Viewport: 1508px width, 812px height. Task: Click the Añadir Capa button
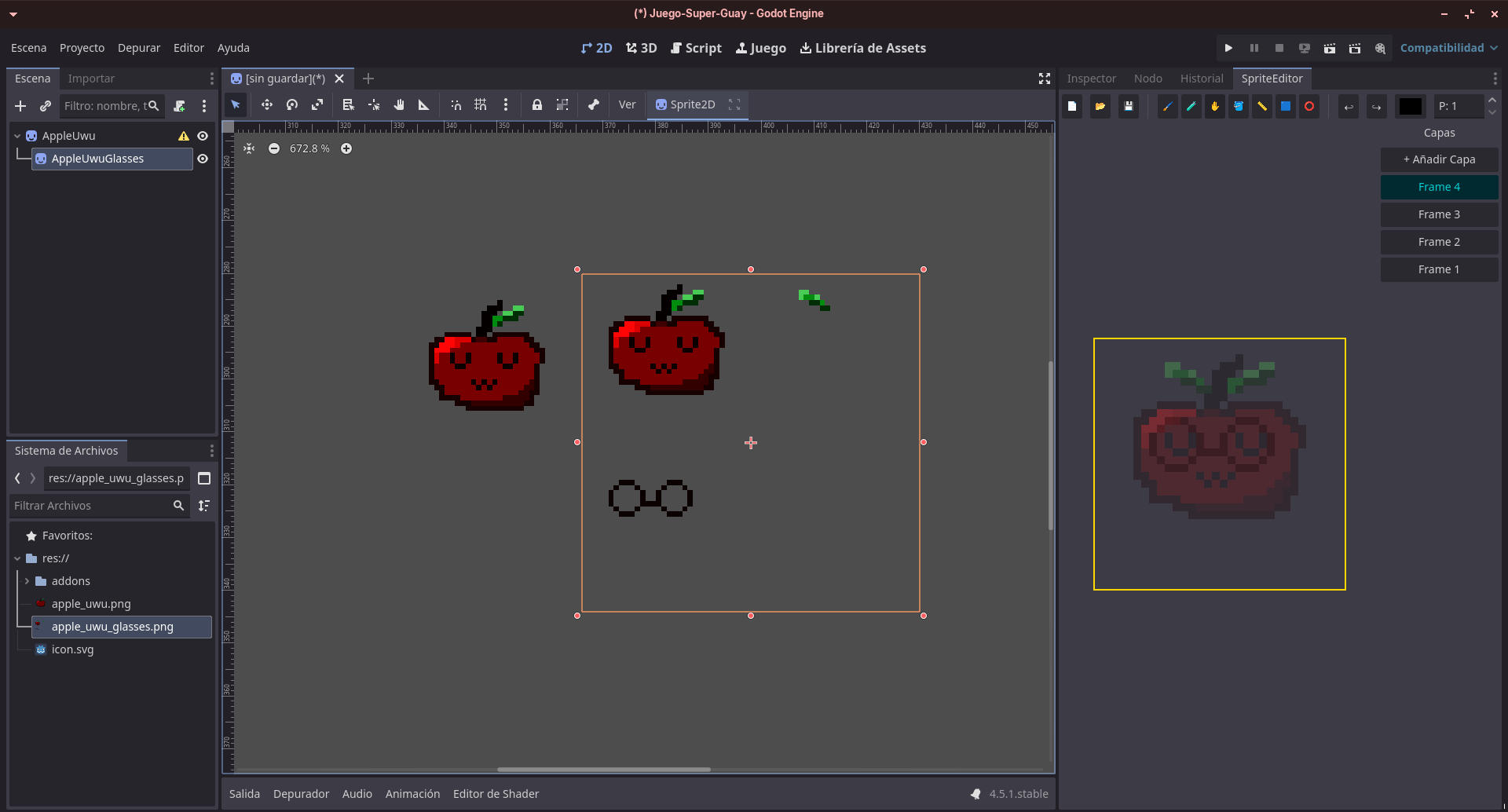[1439, 159]
